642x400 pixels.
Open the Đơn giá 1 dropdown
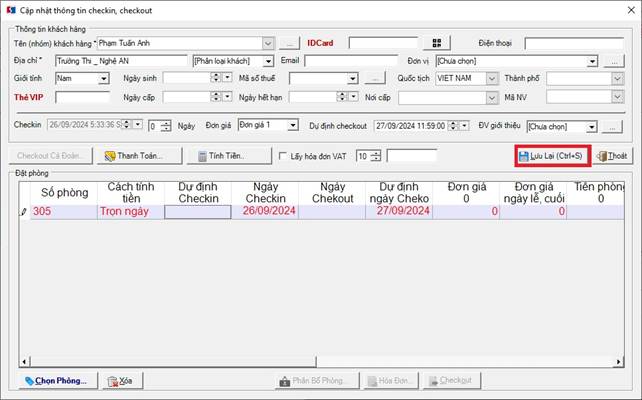tap(293, 125)
